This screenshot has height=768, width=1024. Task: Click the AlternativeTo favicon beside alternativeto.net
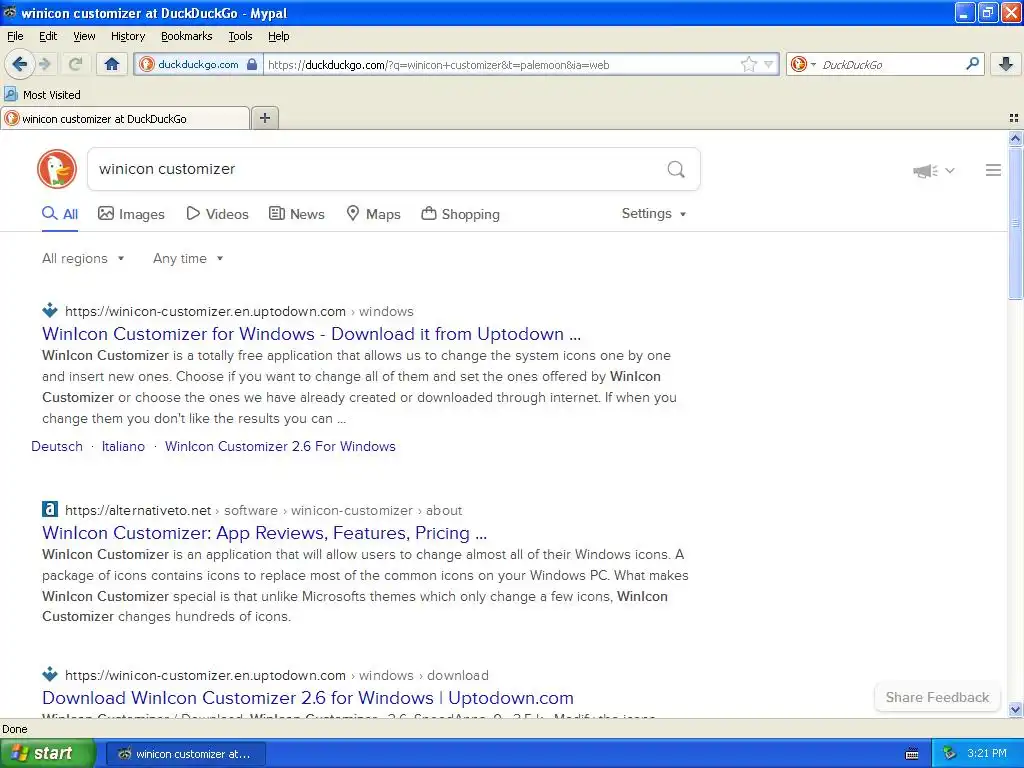point(50,509)
